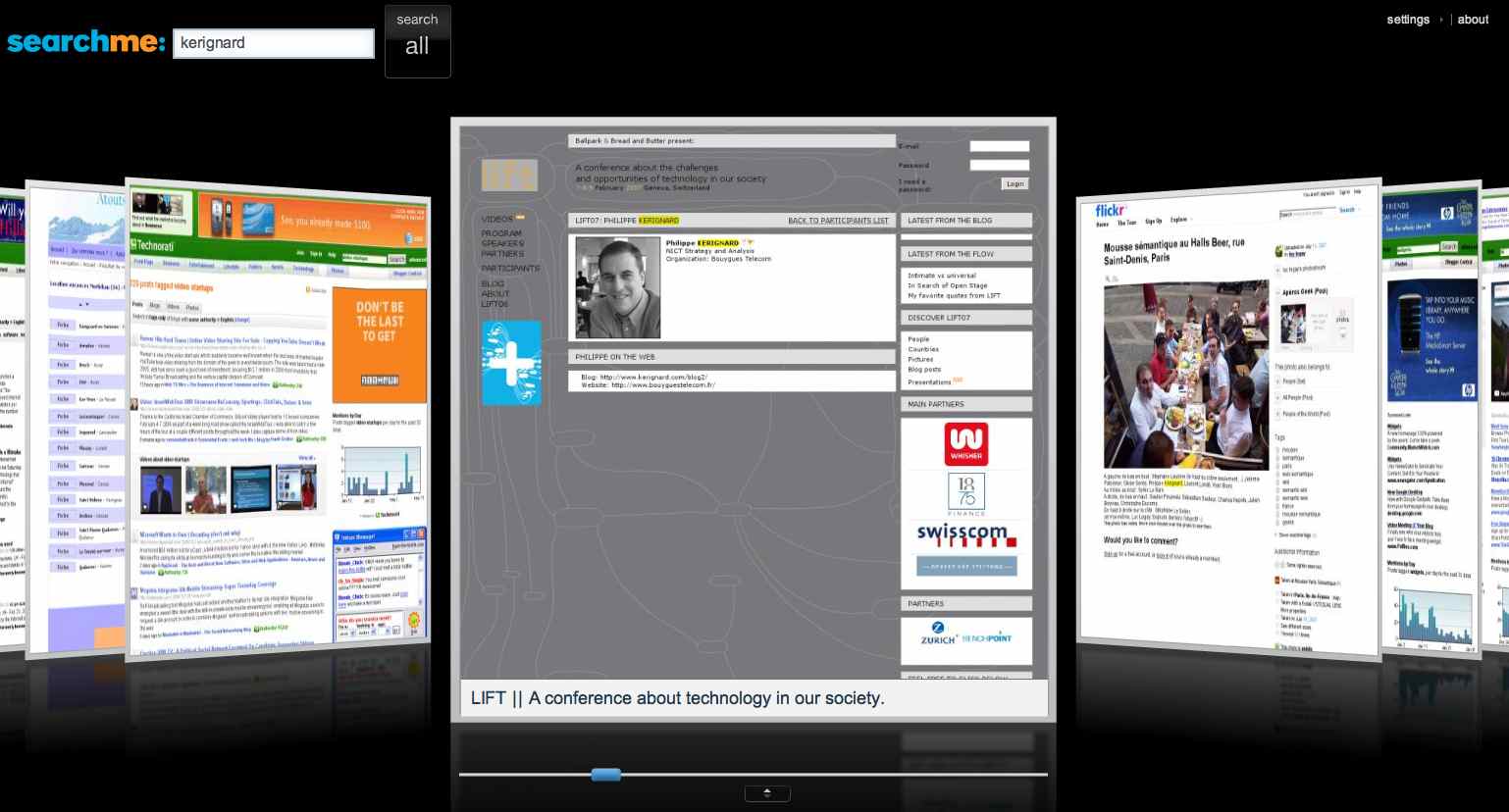Click the results slider blue handle
The height and width of the screenshot is (812, 1509).
(x=606, y=775)
